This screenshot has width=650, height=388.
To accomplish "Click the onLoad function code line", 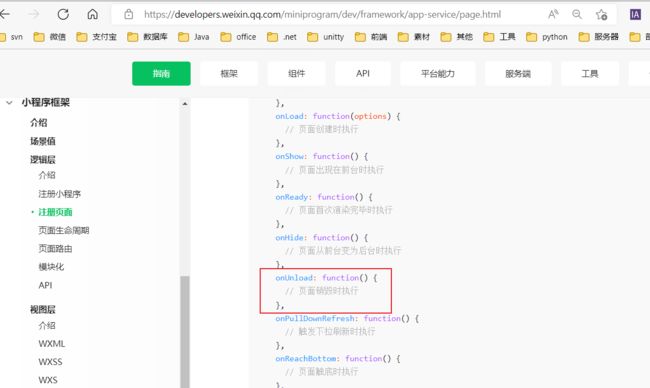I will click(x=338, y=116).
